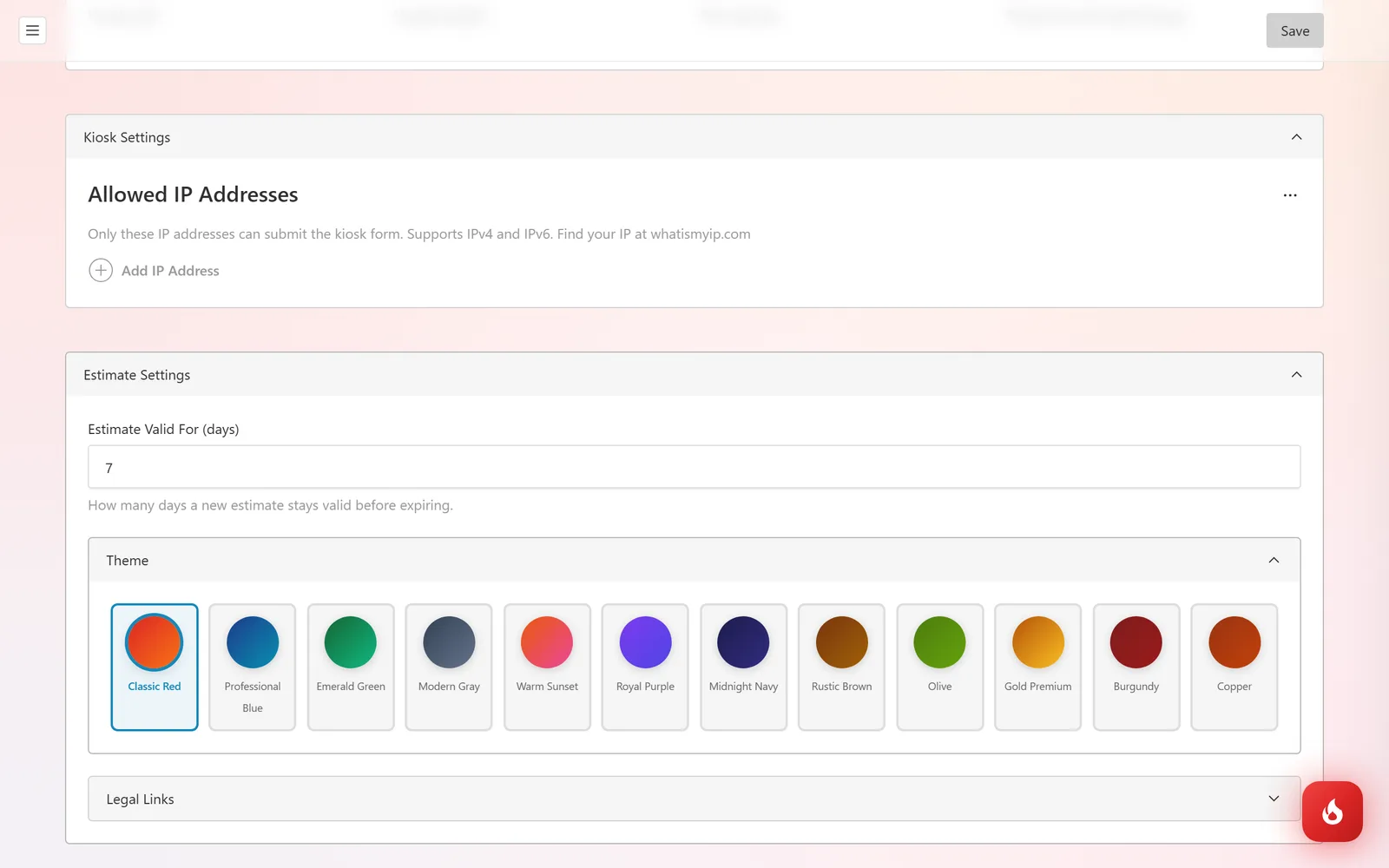Click the Allowed IP Addresses heading
The height and width of the screenshot is (868, 1389).
(193, 194)
